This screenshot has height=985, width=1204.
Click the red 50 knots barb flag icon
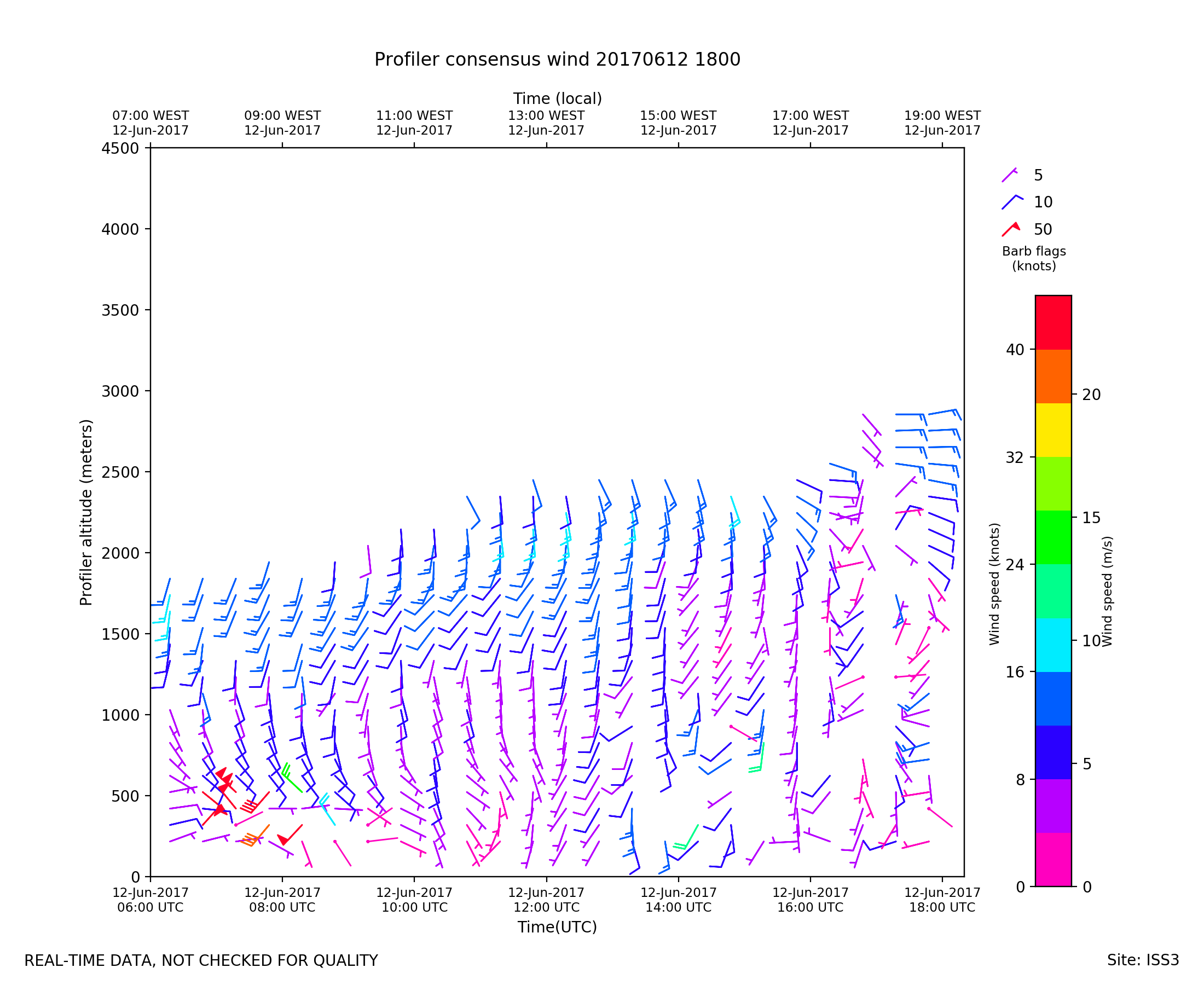[x=1011, y=229]
